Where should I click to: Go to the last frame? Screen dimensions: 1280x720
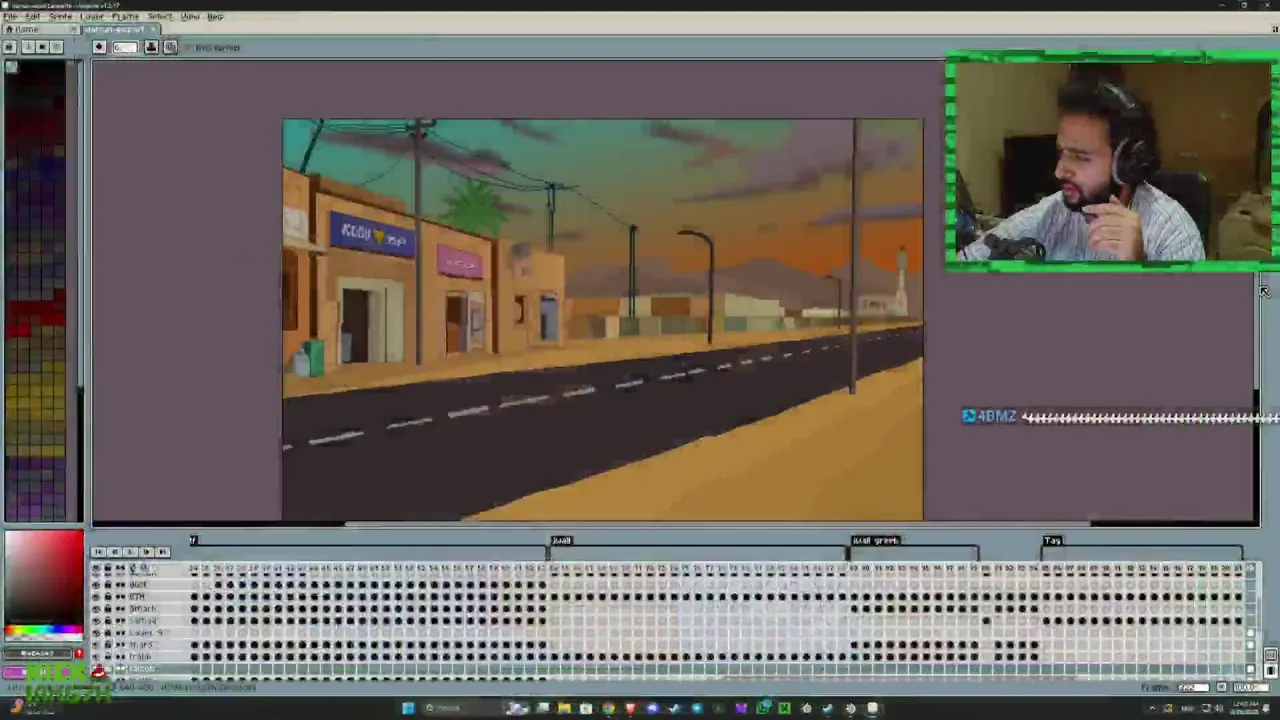click(162, 552)
